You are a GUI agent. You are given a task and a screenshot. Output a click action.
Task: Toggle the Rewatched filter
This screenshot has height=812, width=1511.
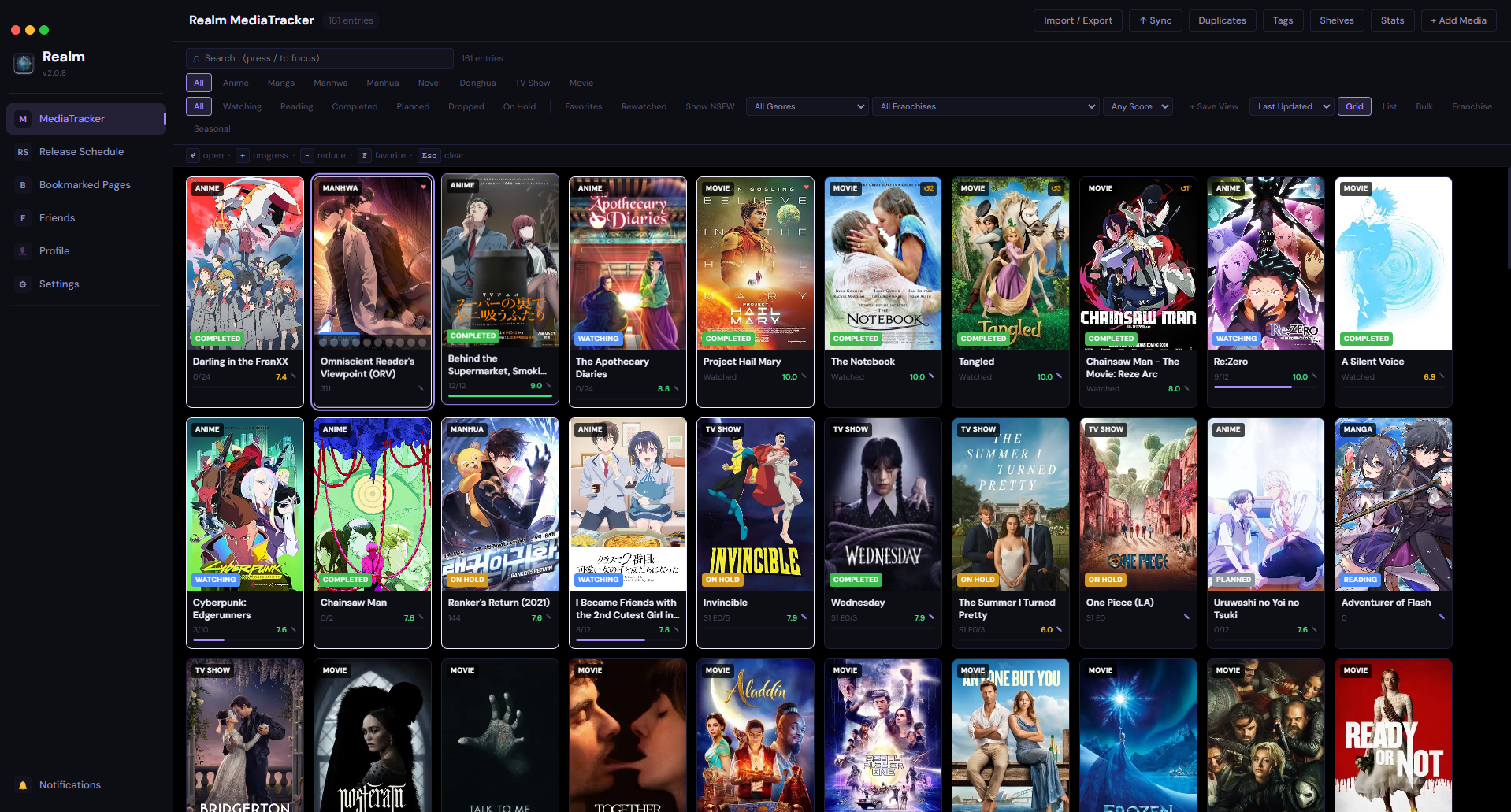(644, 106)
